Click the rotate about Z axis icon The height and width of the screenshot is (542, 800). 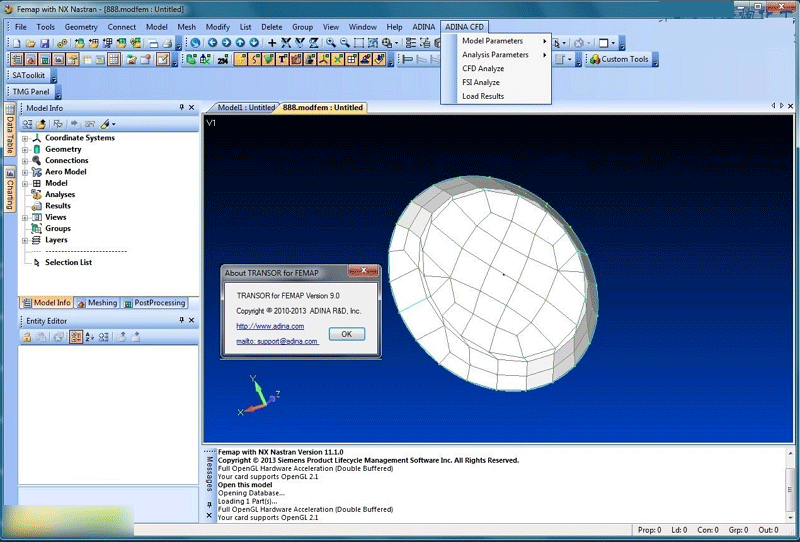[x=313, y=43]
